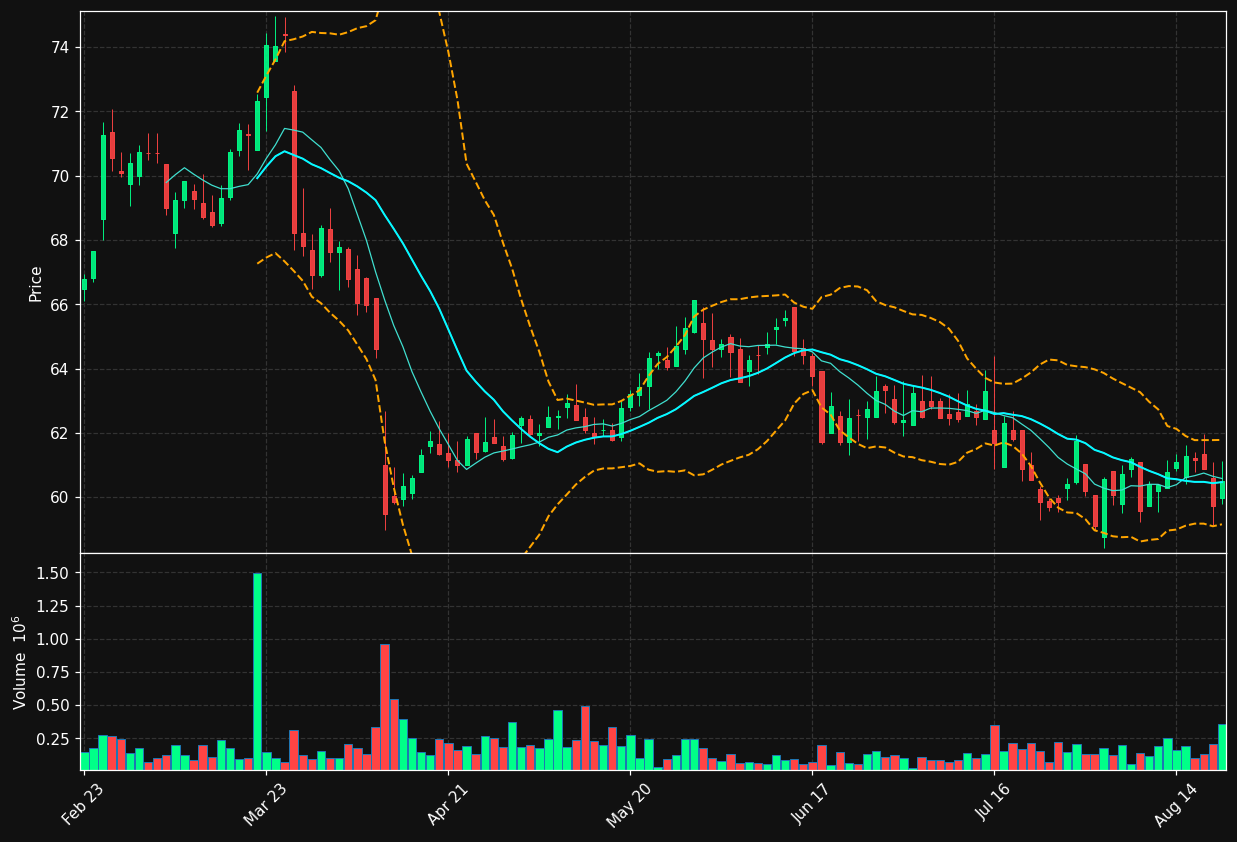Screen dimensions: 1237x842
Task: Click the 'Aug 14' date label
Action: pyautogui.click(x=1176, y=803)
